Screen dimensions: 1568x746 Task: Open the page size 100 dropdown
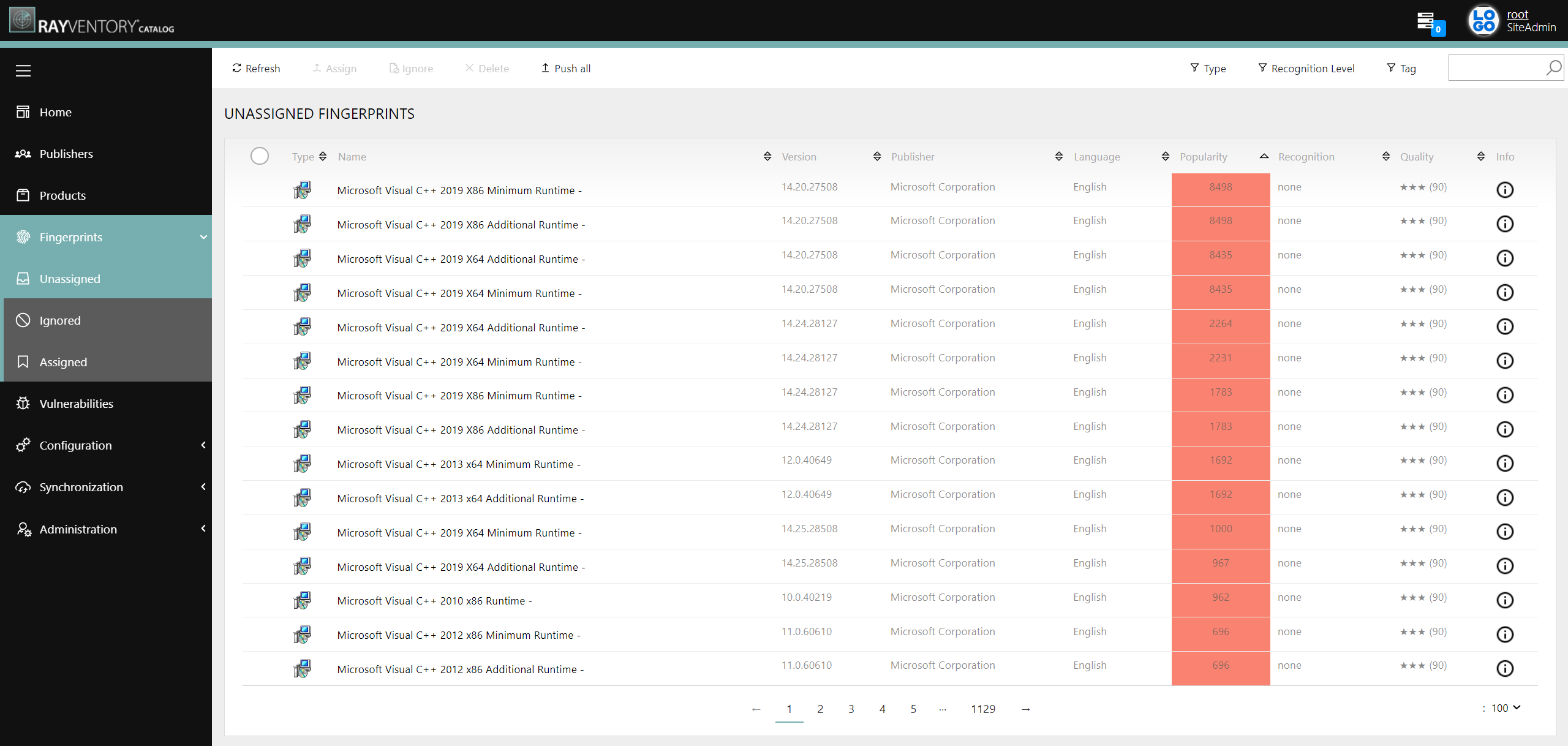click(x=1506, y=708)
